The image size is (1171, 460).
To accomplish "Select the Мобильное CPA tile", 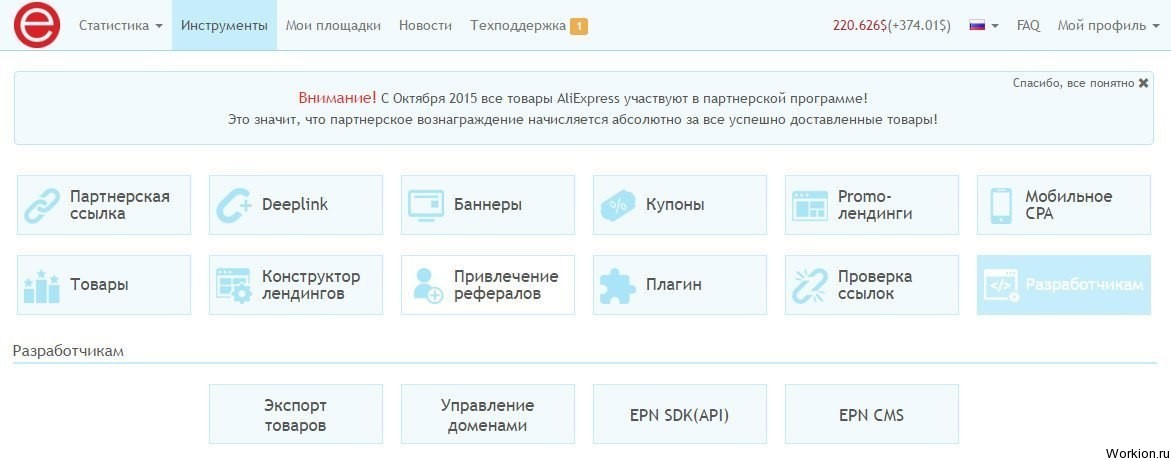I will (1063, 205).
